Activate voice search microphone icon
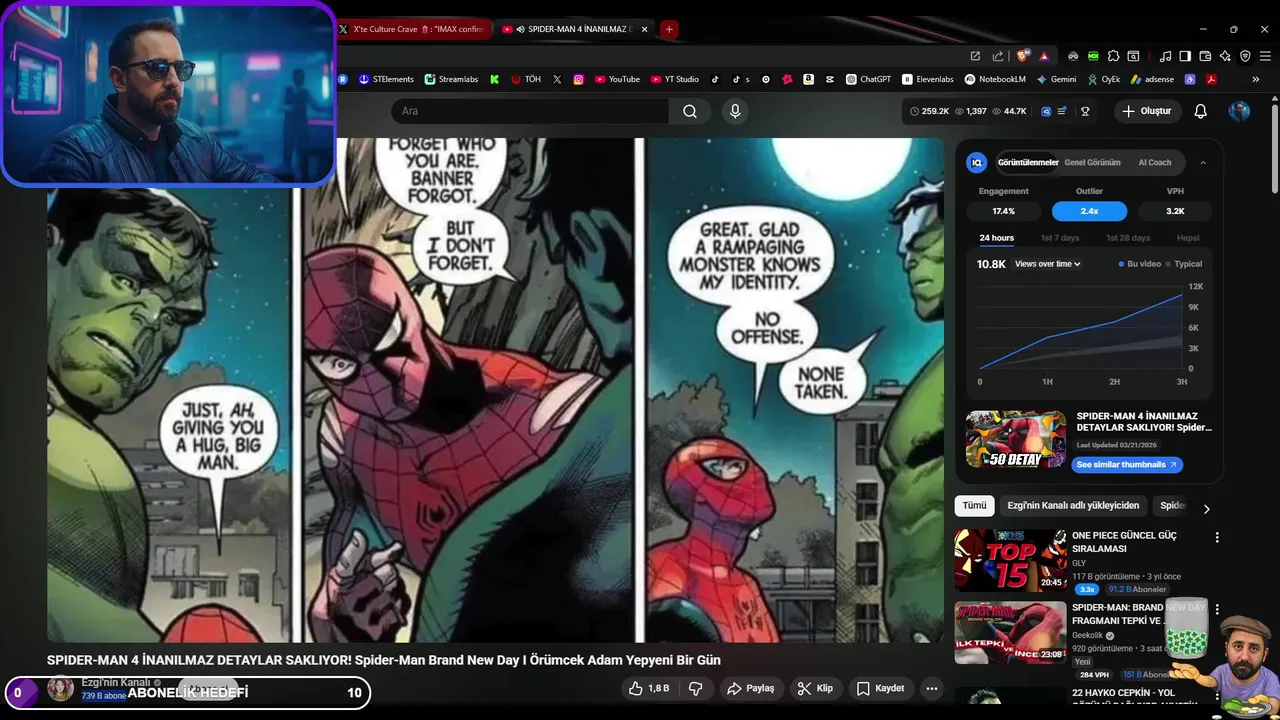Screen dimensions: 1280x720 [735, 111]
